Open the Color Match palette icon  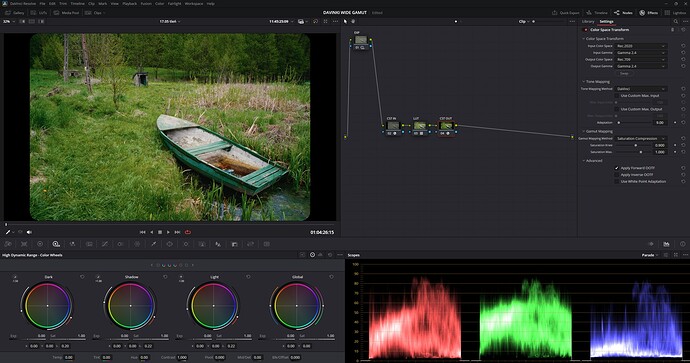click(24, 244)
